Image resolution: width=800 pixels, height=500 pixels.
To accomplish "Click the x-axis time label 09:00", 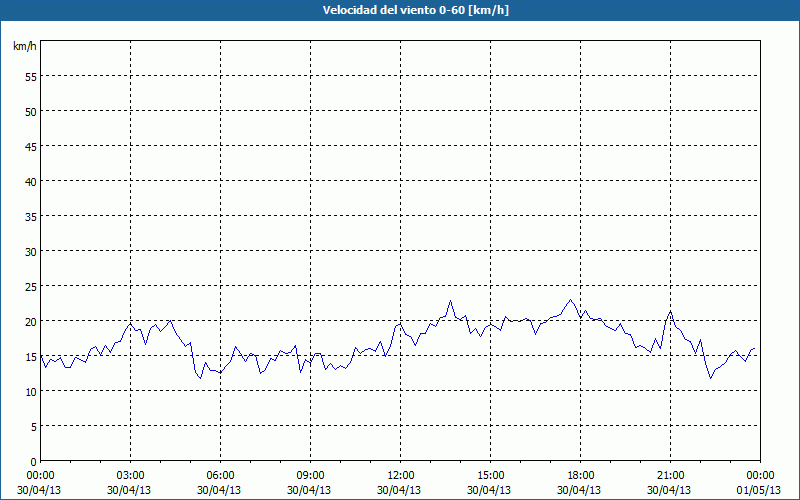I will tap(310, 476).
